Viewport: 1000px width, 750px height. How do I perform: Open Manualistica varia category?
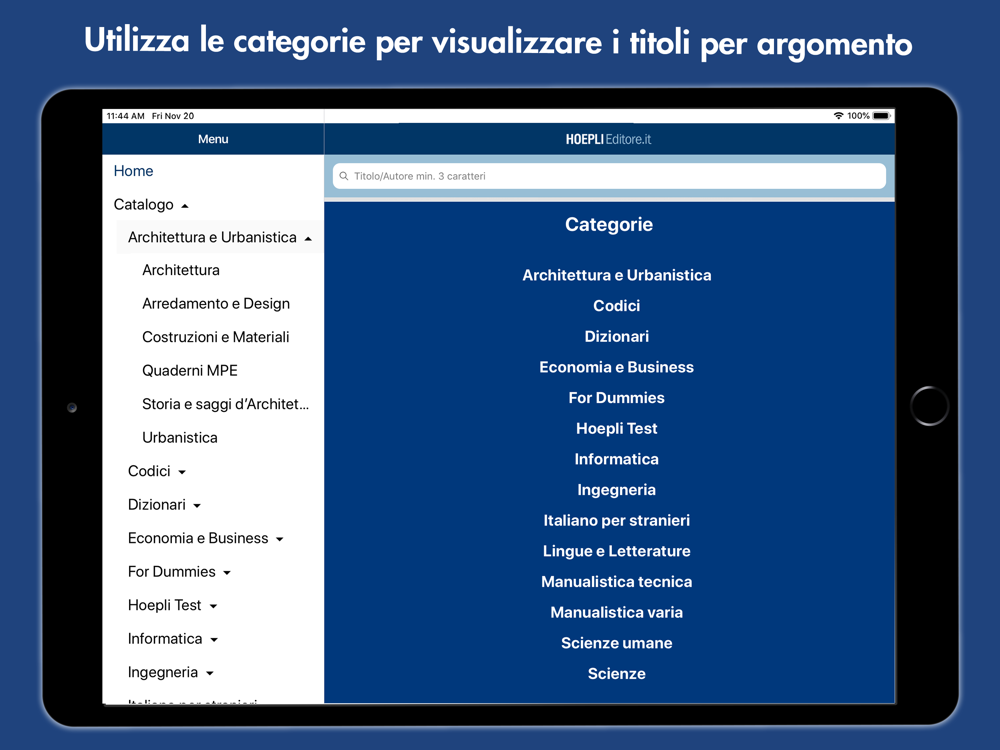(617, 612)
